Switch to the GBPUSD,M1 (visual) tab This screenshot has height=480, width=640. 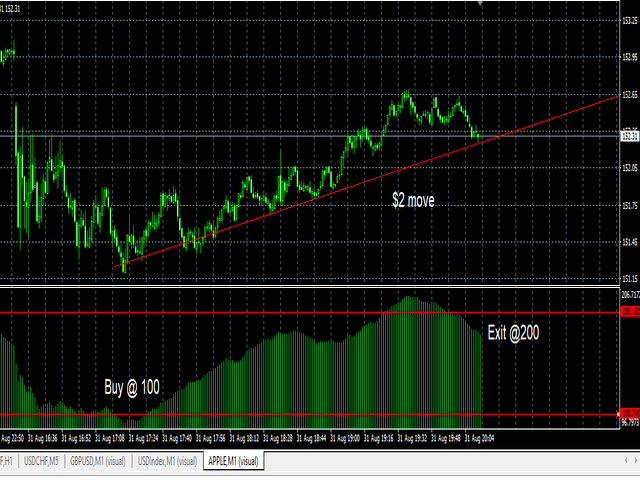click(x=98, y=461)
